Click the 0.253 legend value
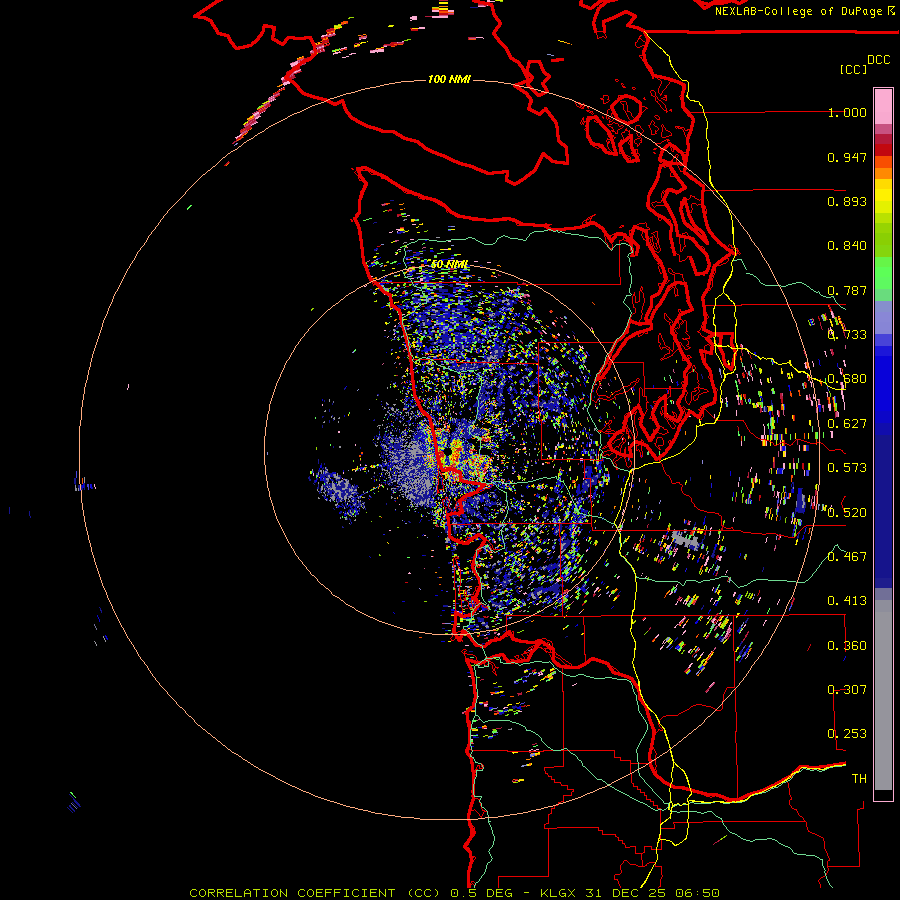This screenshot has height=900, width=900. 847,734
